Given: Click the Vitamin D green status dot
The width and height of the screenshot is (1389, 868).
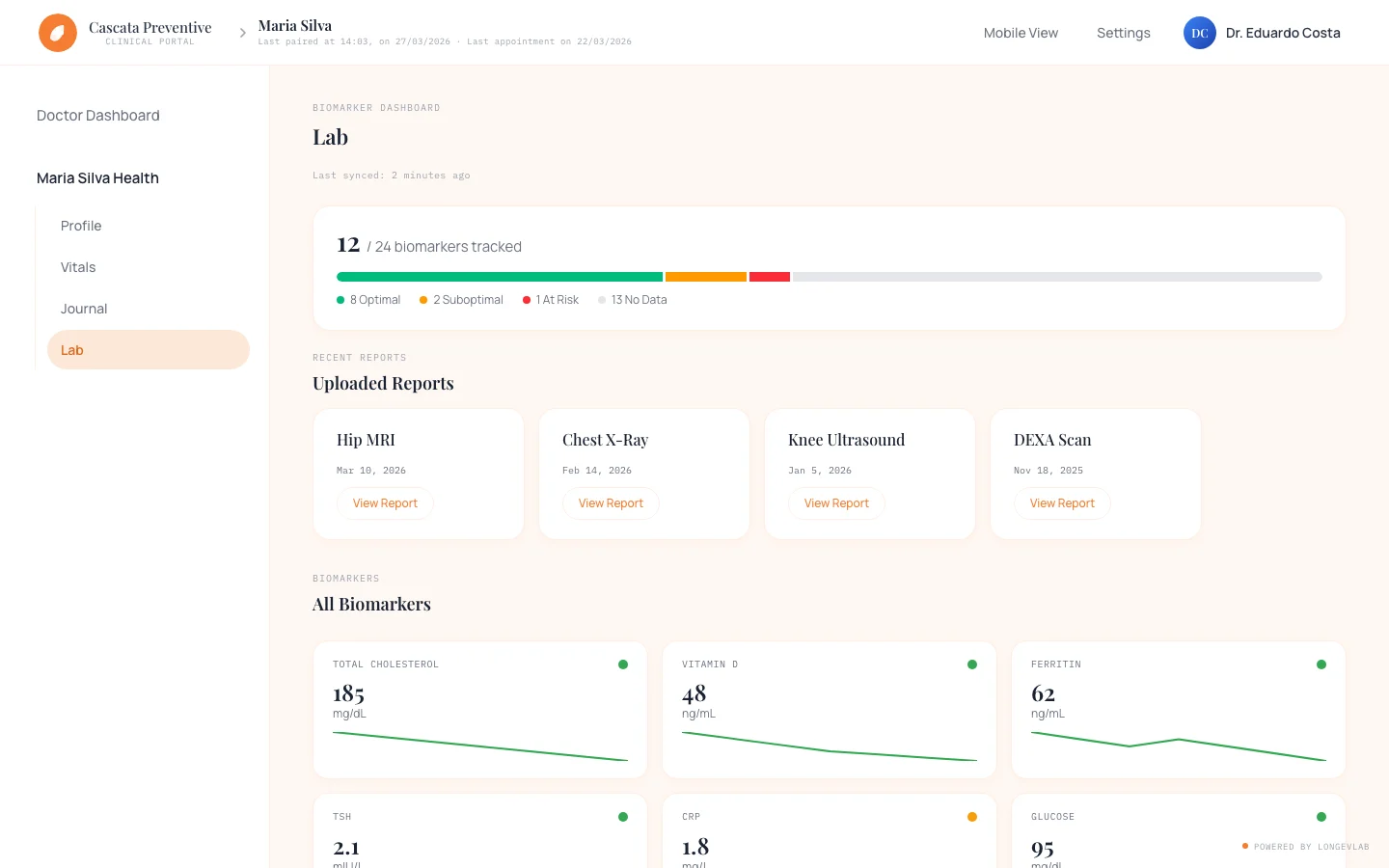Looking at the screenshot, I should [972, 665].
